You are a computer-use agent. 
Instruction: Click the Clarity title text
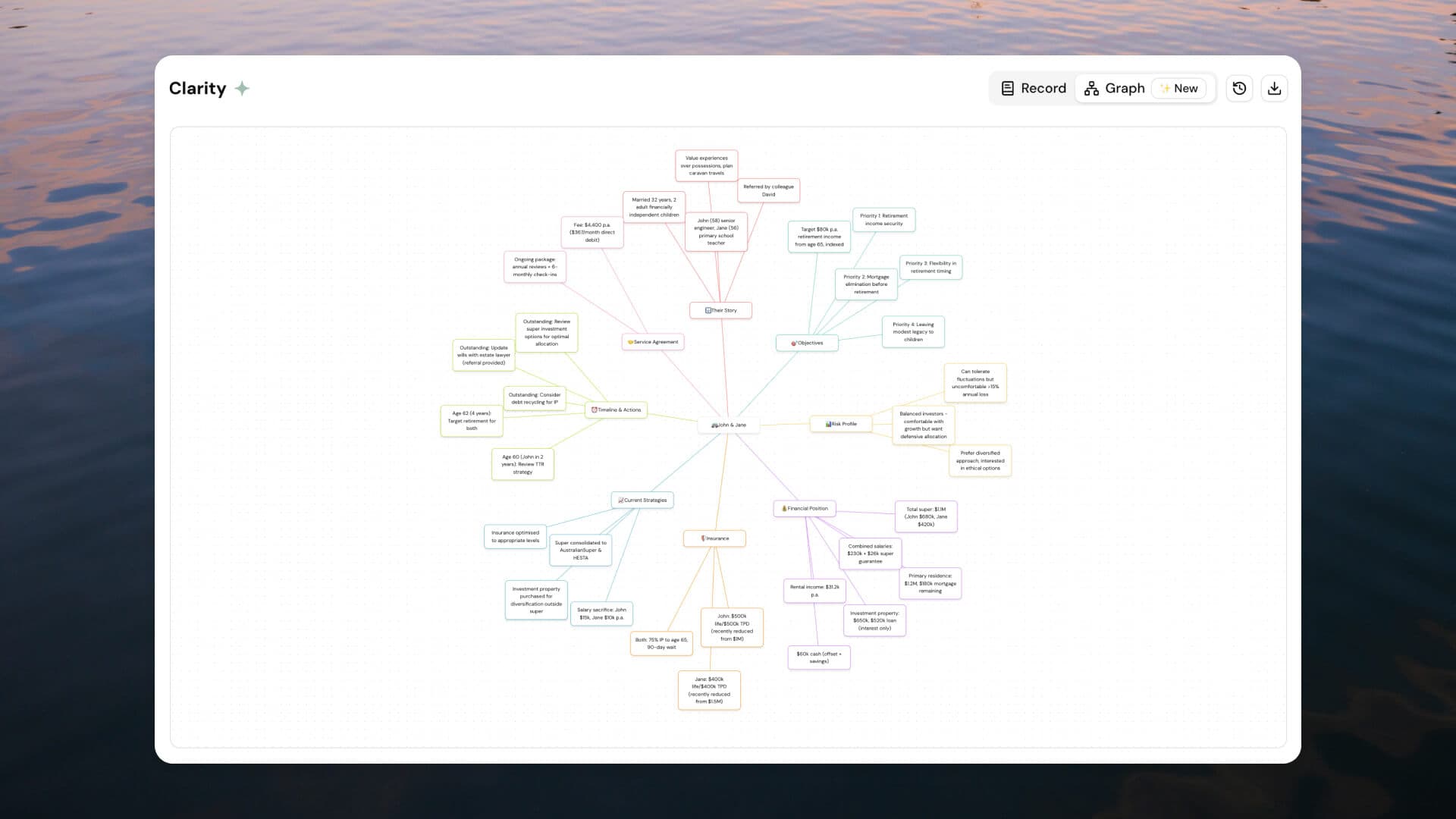(197, 88)
